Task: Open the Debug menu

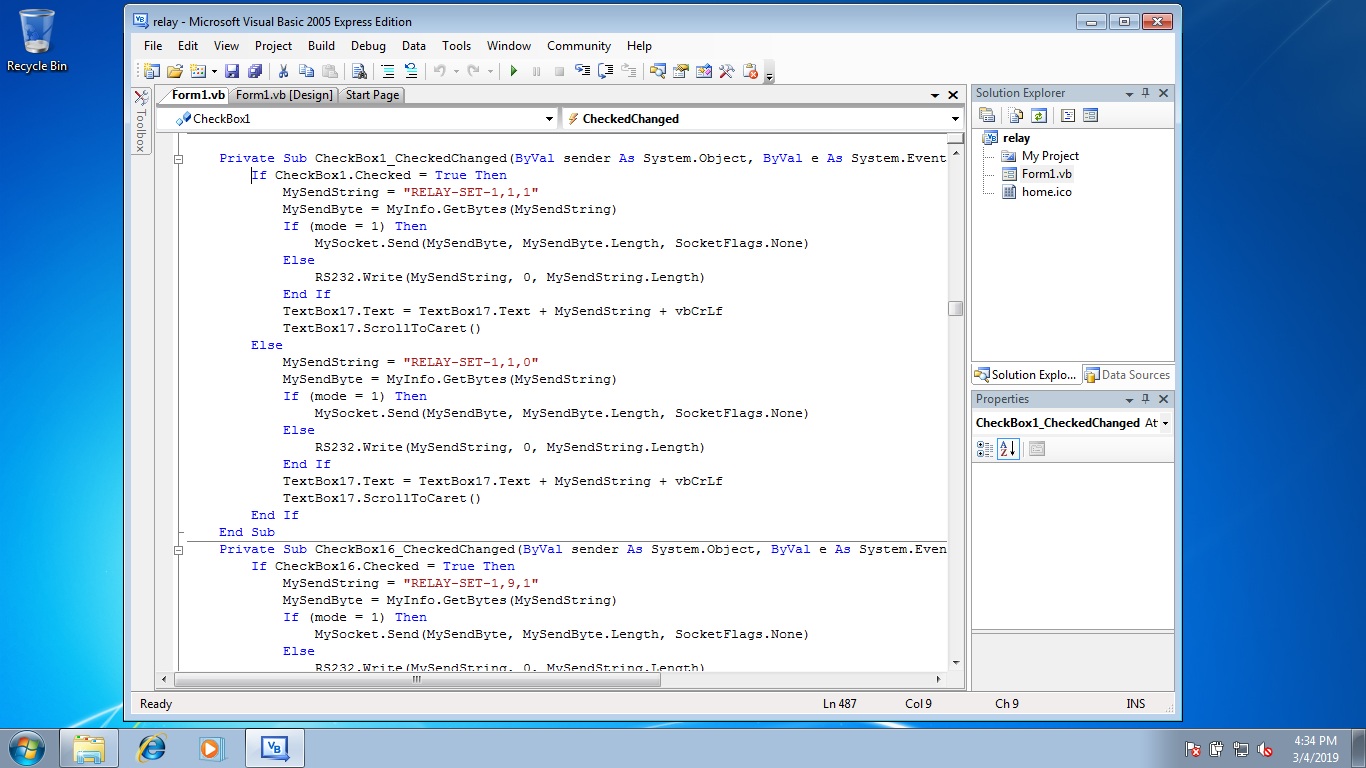Action: point(368,46)
